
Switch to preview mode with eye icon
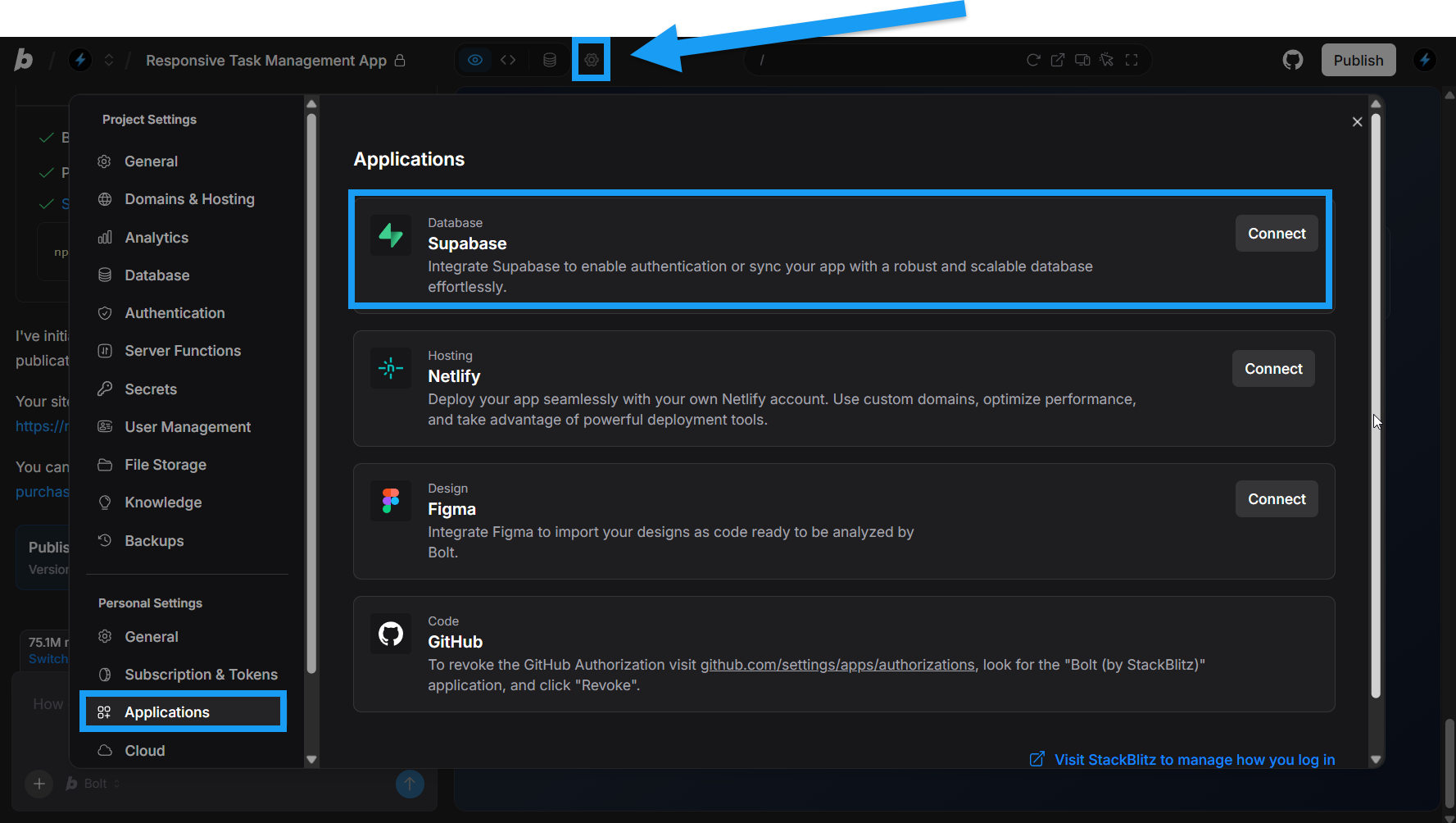coord(475,60)
